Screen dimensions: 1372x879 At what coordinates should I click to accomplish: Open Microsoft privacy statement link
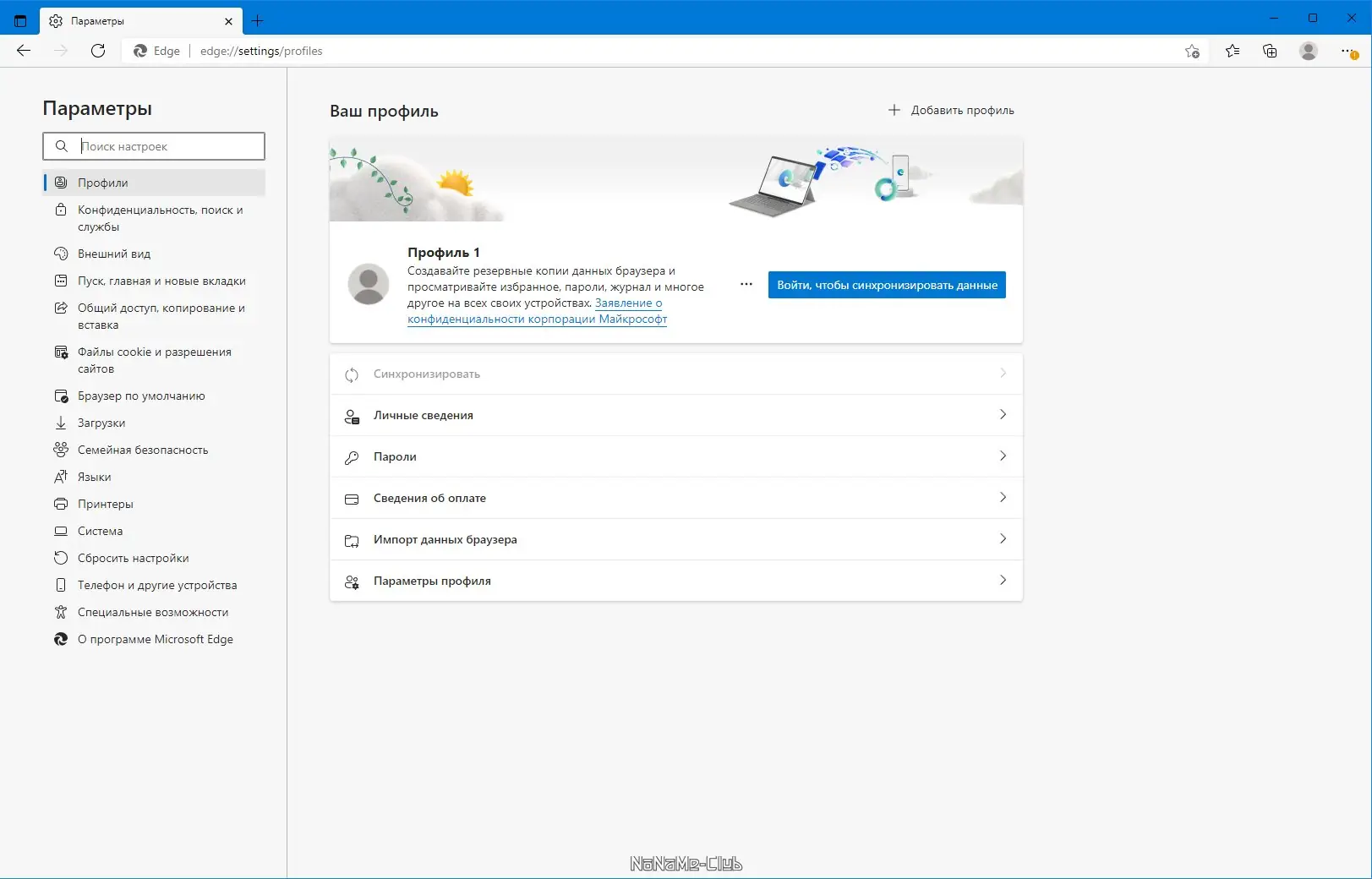(538, 311)
